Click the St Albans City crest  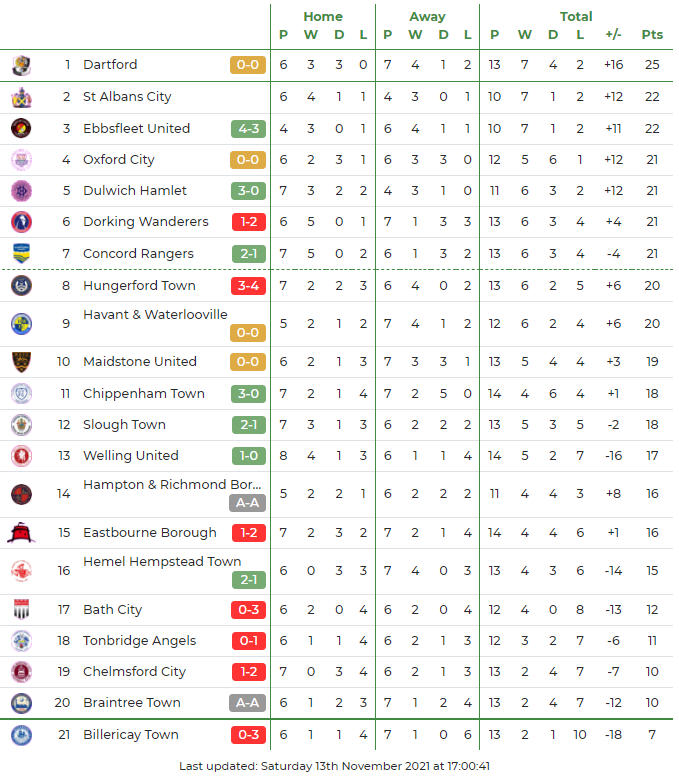tap(21, 97)
